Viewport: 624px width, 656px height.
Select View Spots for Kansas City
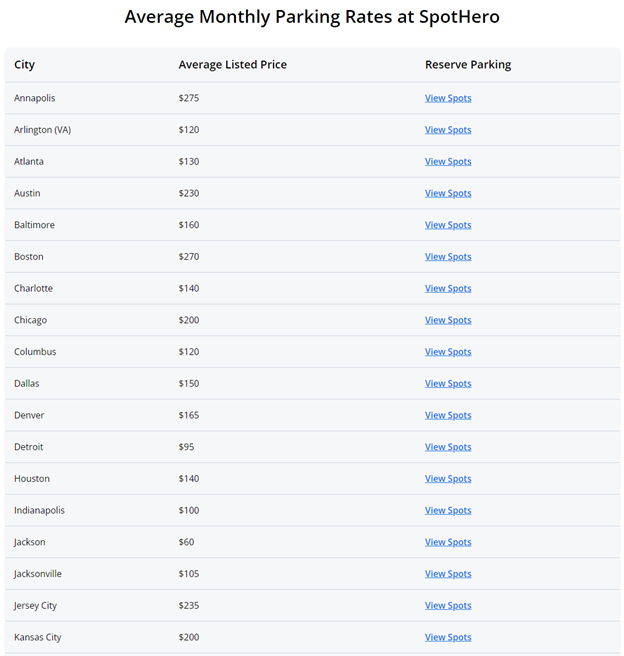(448, 637)
